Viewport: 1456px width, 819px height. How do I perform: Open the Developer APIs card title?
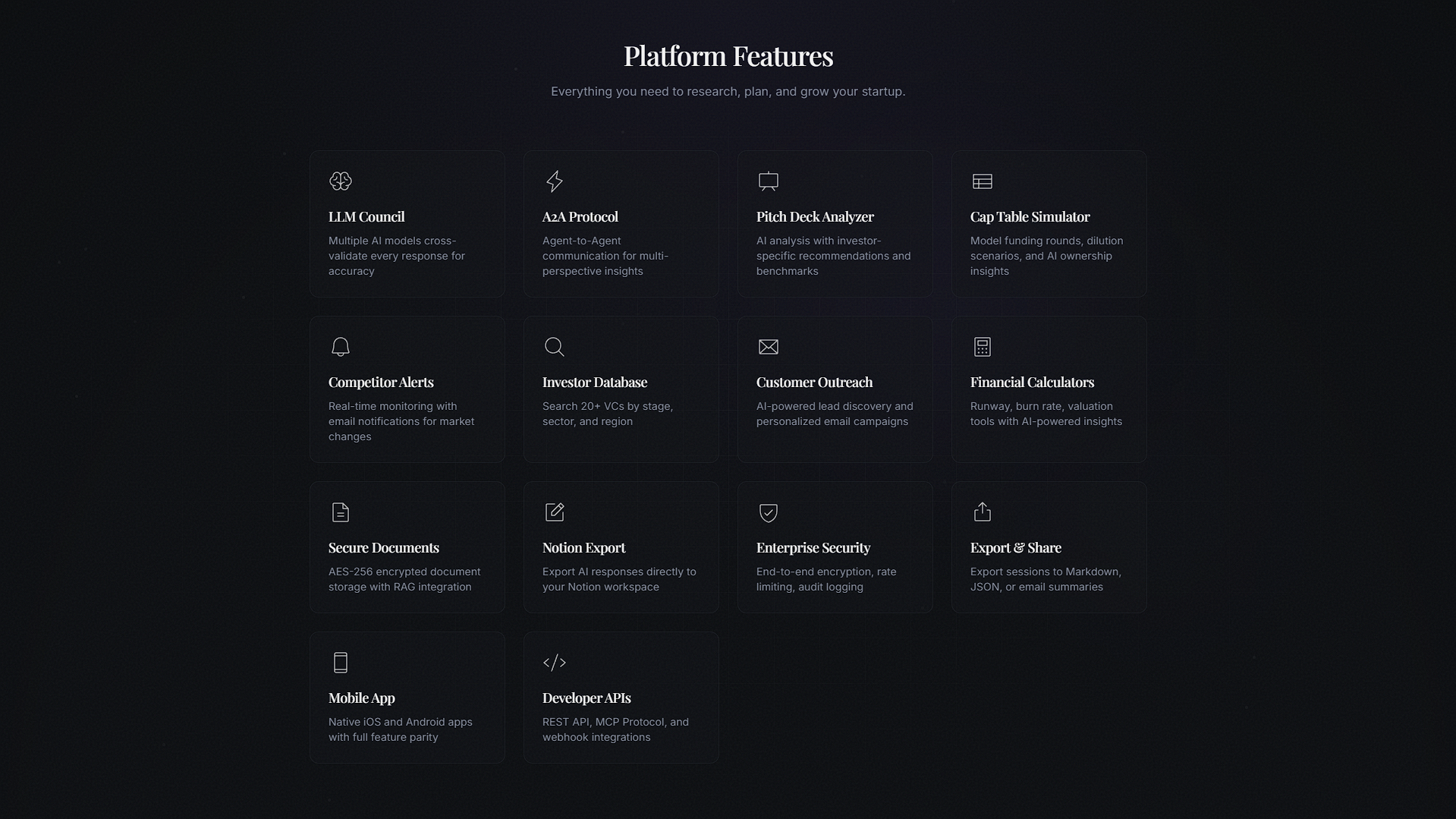[x=586, y=698]
